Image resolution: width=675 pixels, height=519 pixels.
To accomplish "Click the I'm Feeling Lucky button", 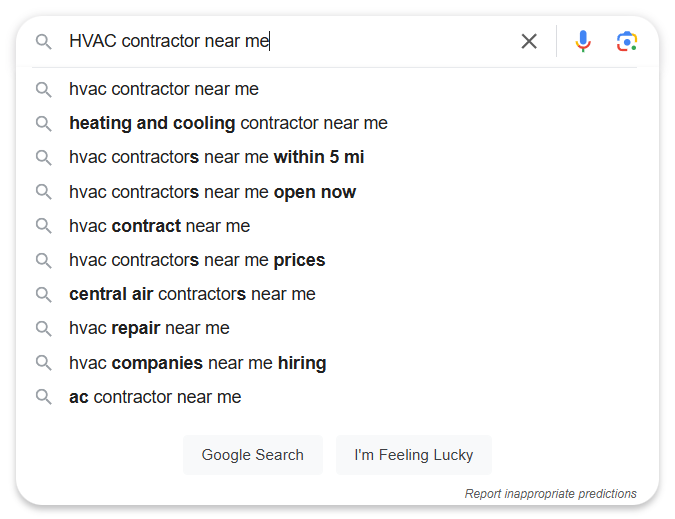I will pos(414,455).
